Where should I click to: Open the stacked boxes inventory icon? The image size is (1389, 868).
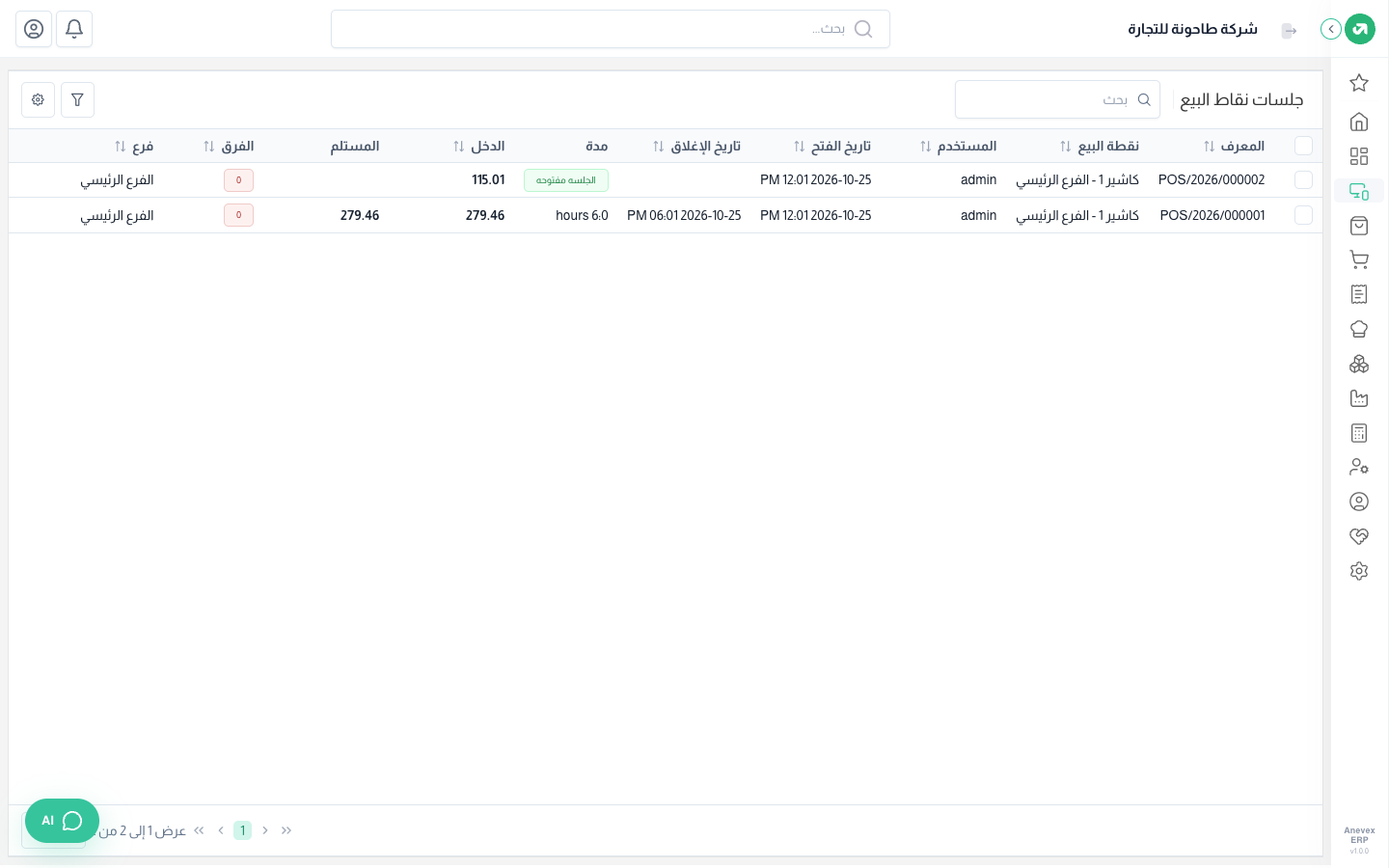pos(1359,364)
